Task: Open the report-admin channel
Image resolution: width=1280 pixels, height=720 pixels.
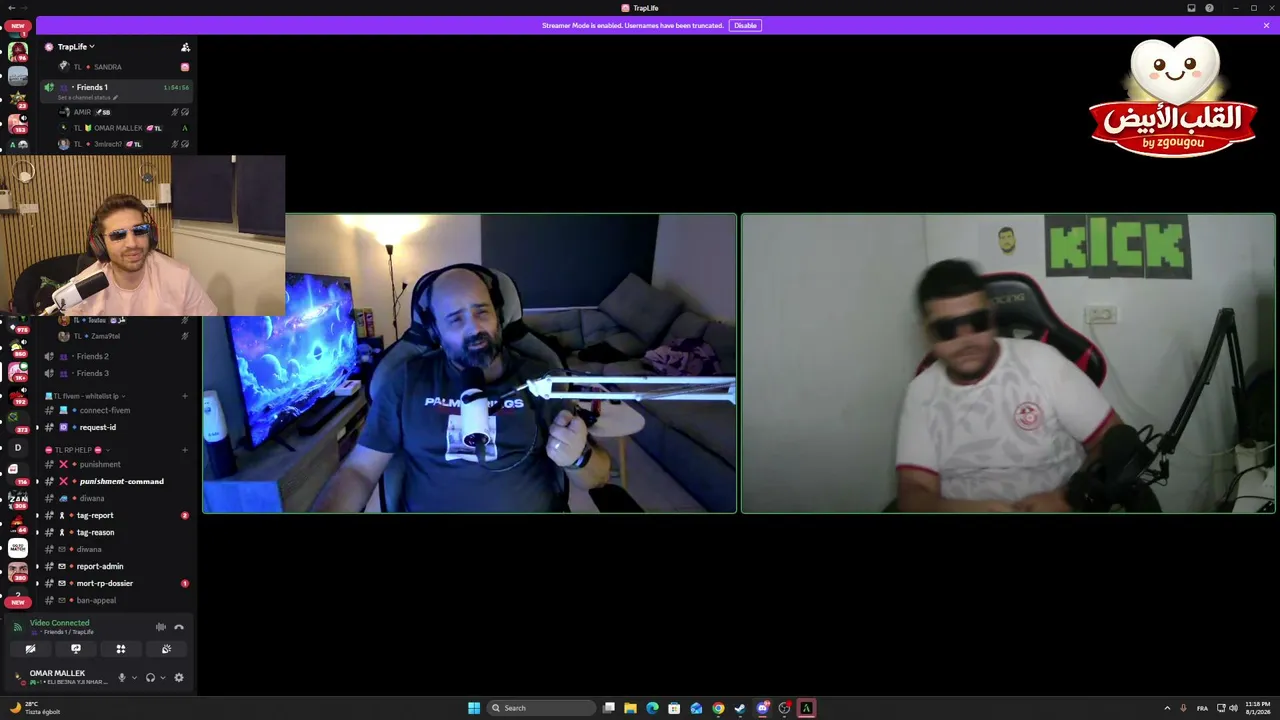Action: click(x=116, y=566)
